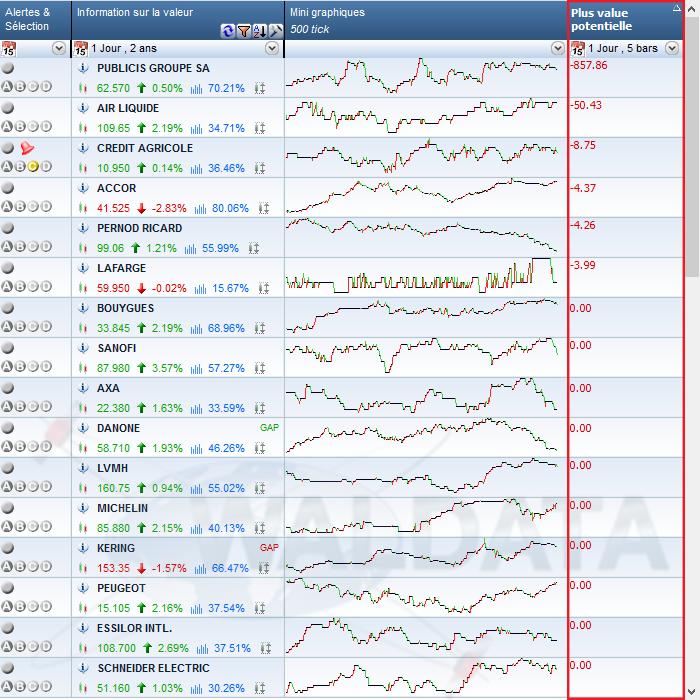Click the Information sur la valeur column header
Viewport: 700px width, 700px height.
point(178,20)
